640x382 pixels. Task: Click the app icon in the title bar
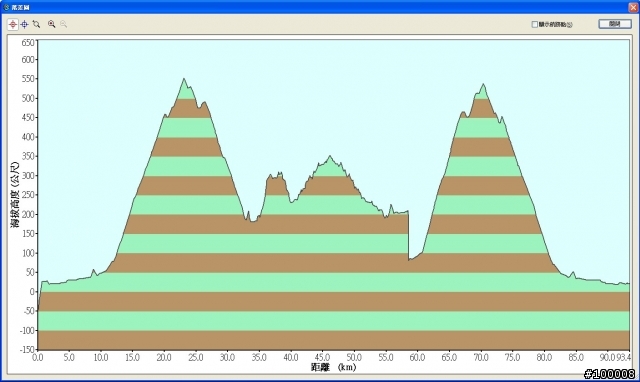click(6, 7)
